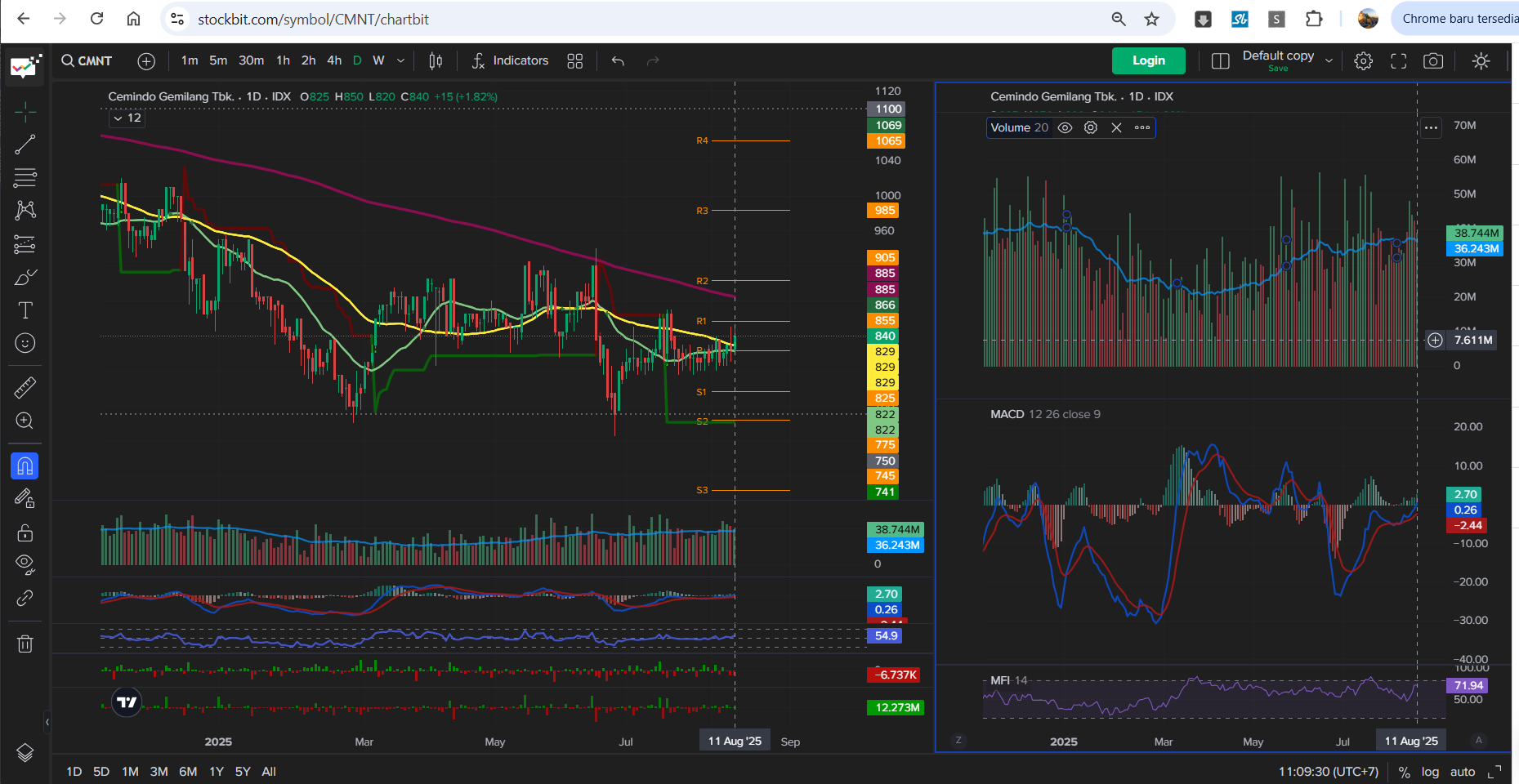The width and height of the screenshot is (1519, 784).
Task: Switch the theme with sun icon
Action: point(1481,60)
